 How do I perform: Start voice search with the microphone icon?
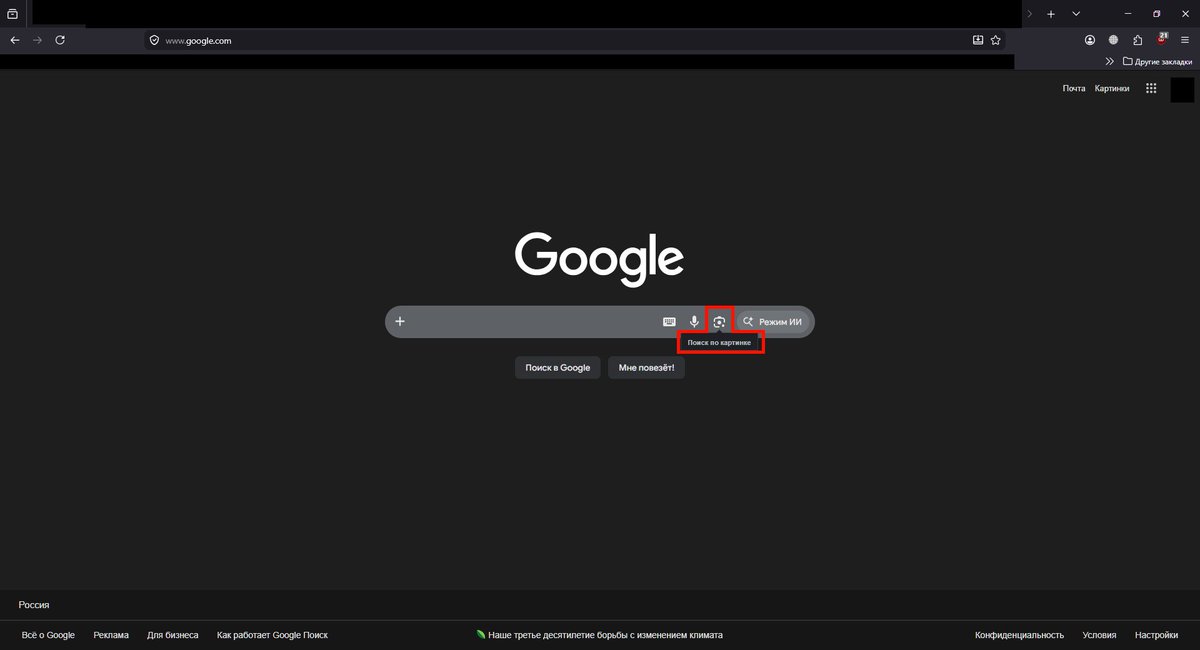click(694, 322)
